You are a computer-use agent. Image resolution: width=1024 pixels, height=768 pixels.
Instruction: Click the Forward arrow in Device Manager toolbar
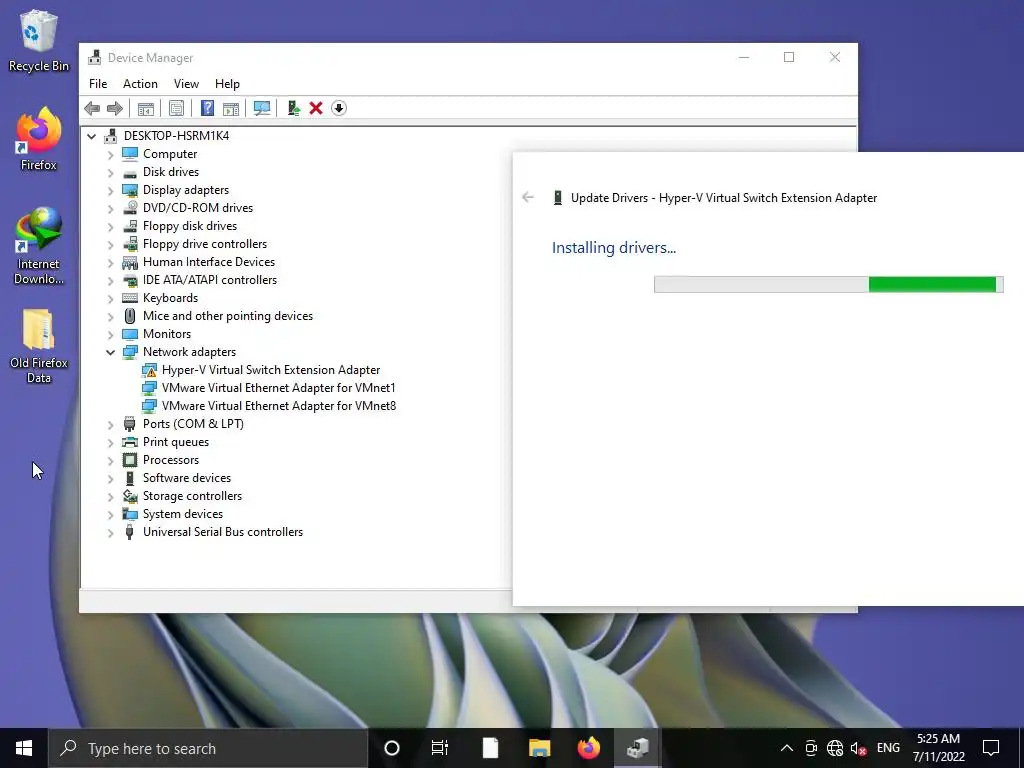point(115,108)
